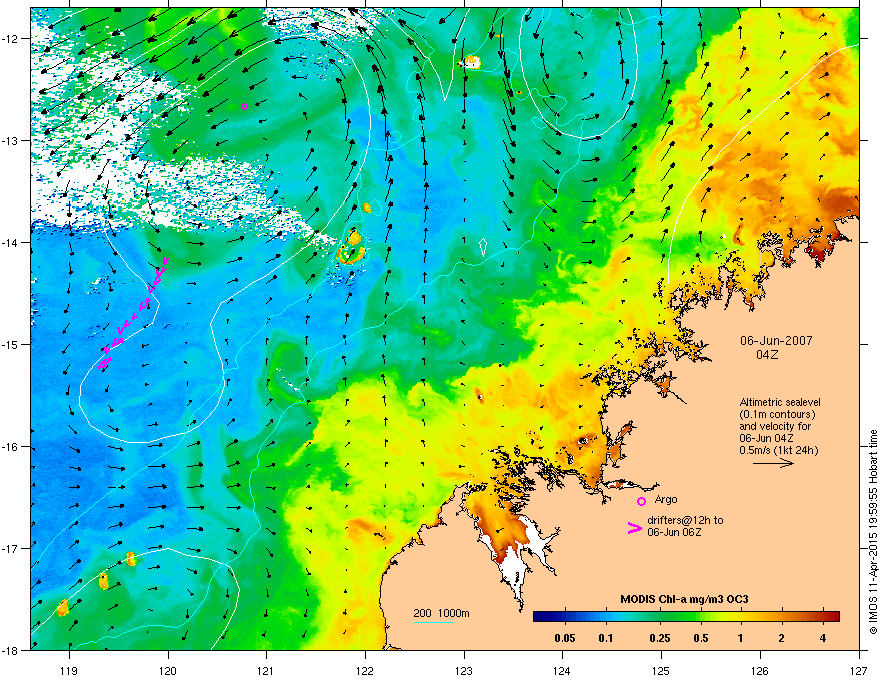880x680 pixels.
Task: Click the latitude axis label -14
Action: pos(10,243)
